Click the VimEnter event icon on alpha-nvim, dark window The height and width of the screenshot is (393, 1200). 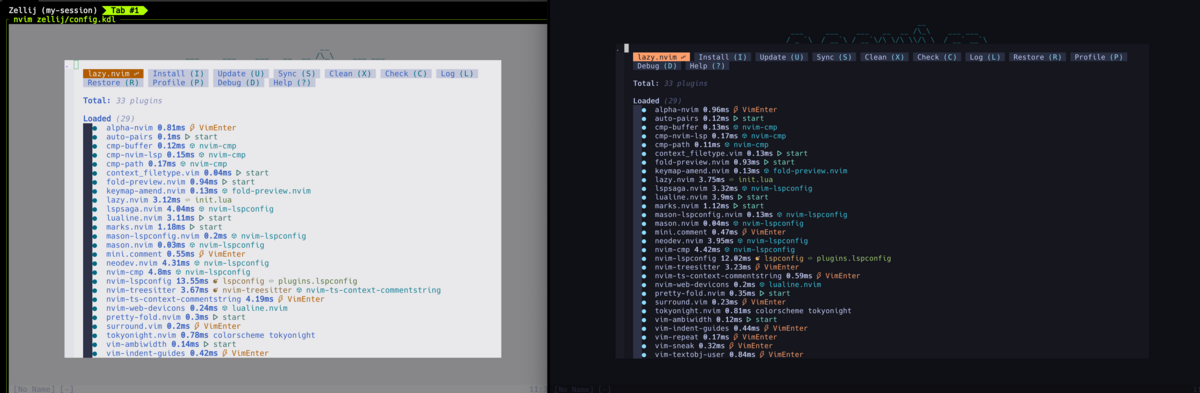(x=735, y=109)
